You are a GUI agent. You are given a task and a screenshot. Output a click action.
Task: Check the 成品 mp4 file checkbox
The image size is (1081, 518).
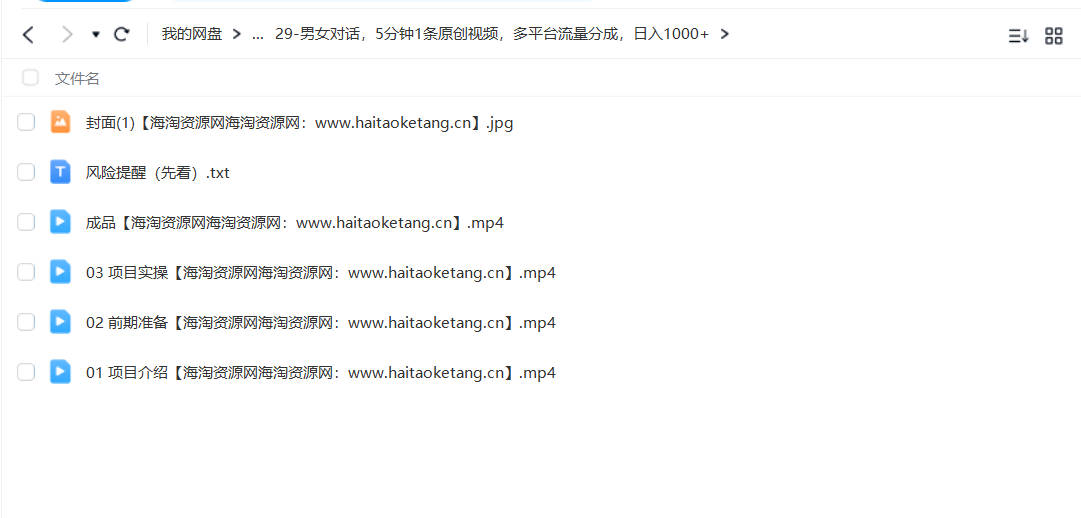pyautogui.click(x=26, y=221)
